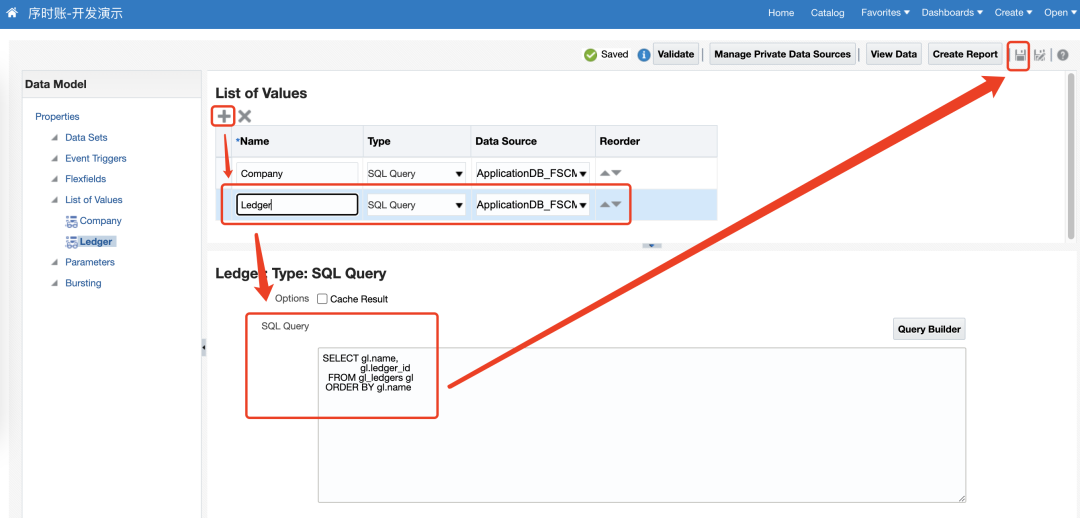Expand the Event Triggers tree node
The width and height of the screenshot is (1080, 518).
54,158
